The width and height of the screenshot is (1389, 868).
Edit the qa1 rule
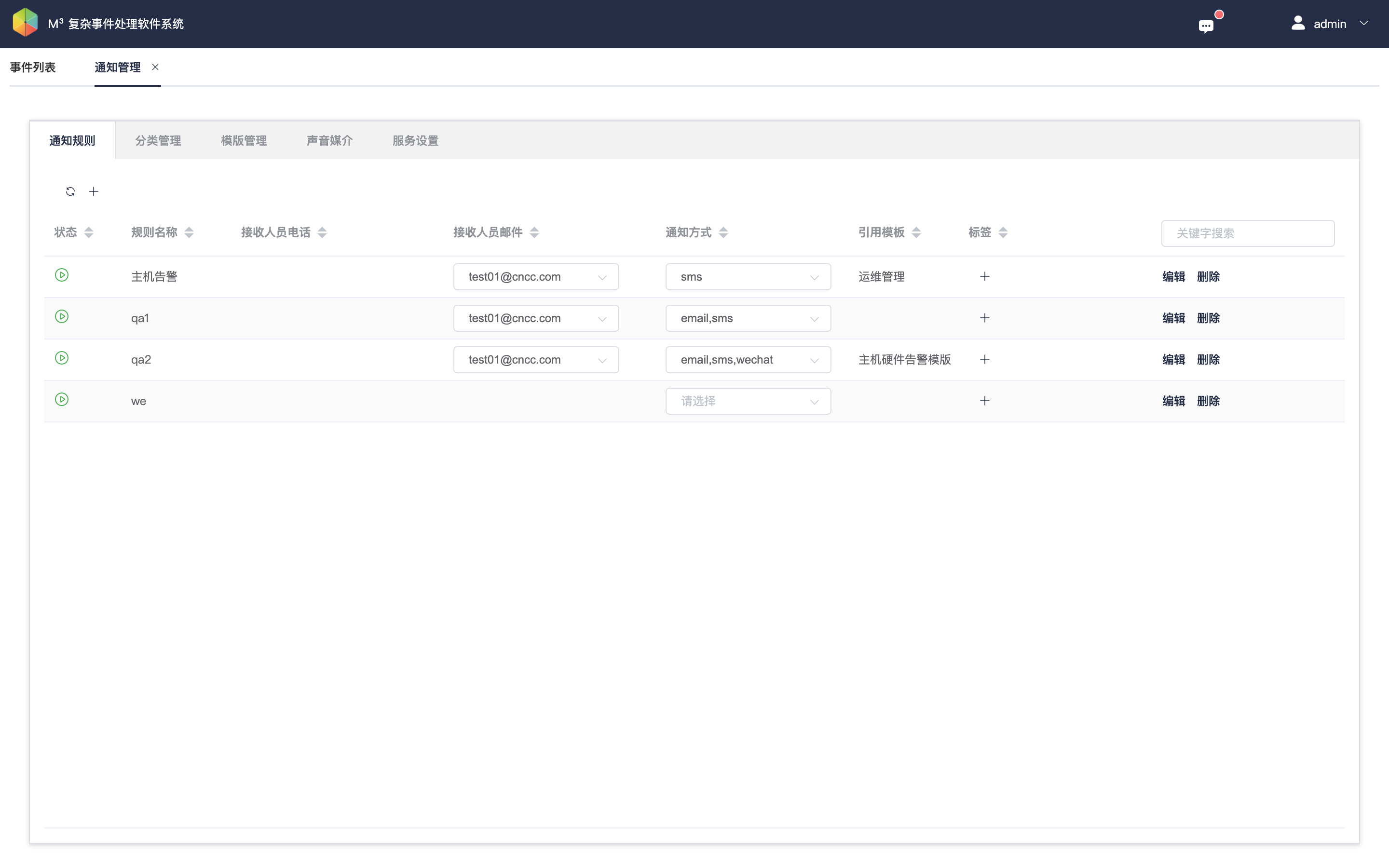click(1173, 318)
